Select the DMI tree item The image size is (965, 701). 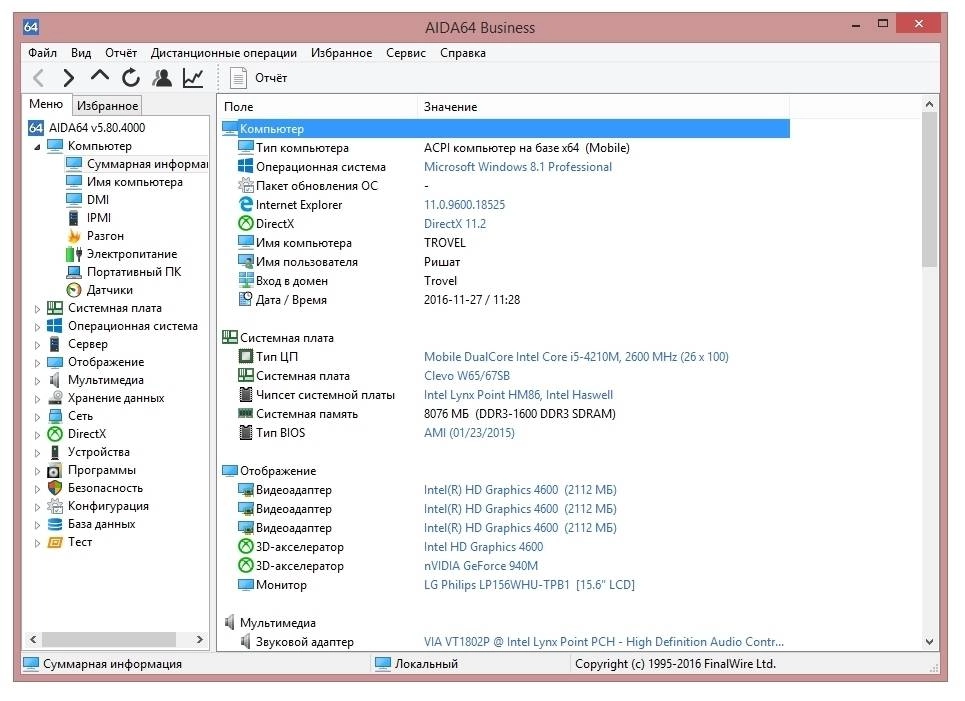97,199
